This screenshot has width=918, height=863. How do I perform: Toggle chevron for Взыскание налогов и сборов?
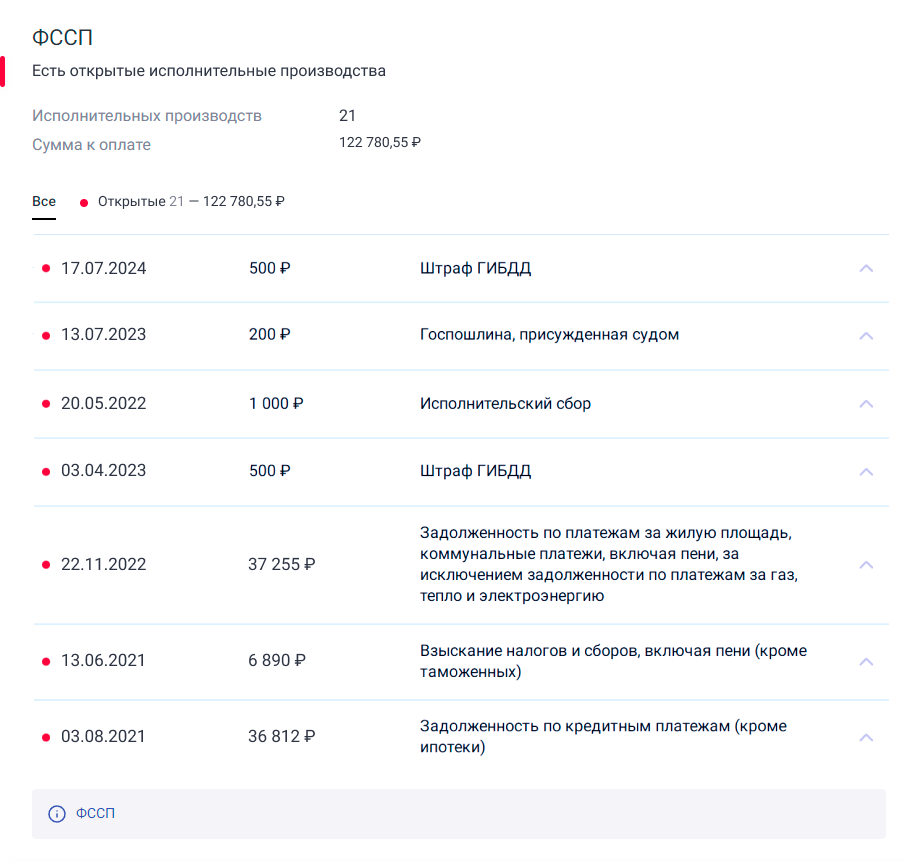(x=866, y=661)
